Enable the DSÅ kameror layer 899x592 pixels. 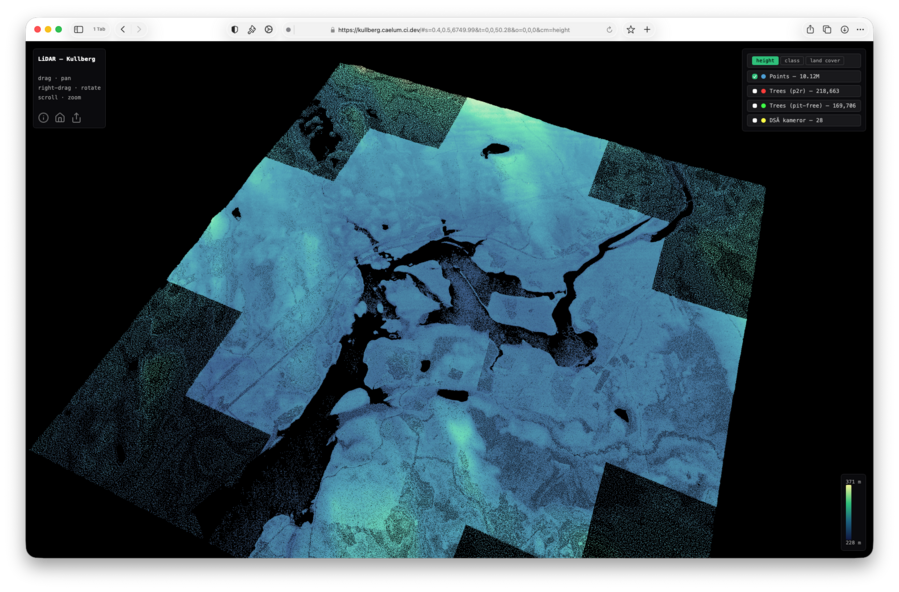pyautogui.click(x=755, y=120)
